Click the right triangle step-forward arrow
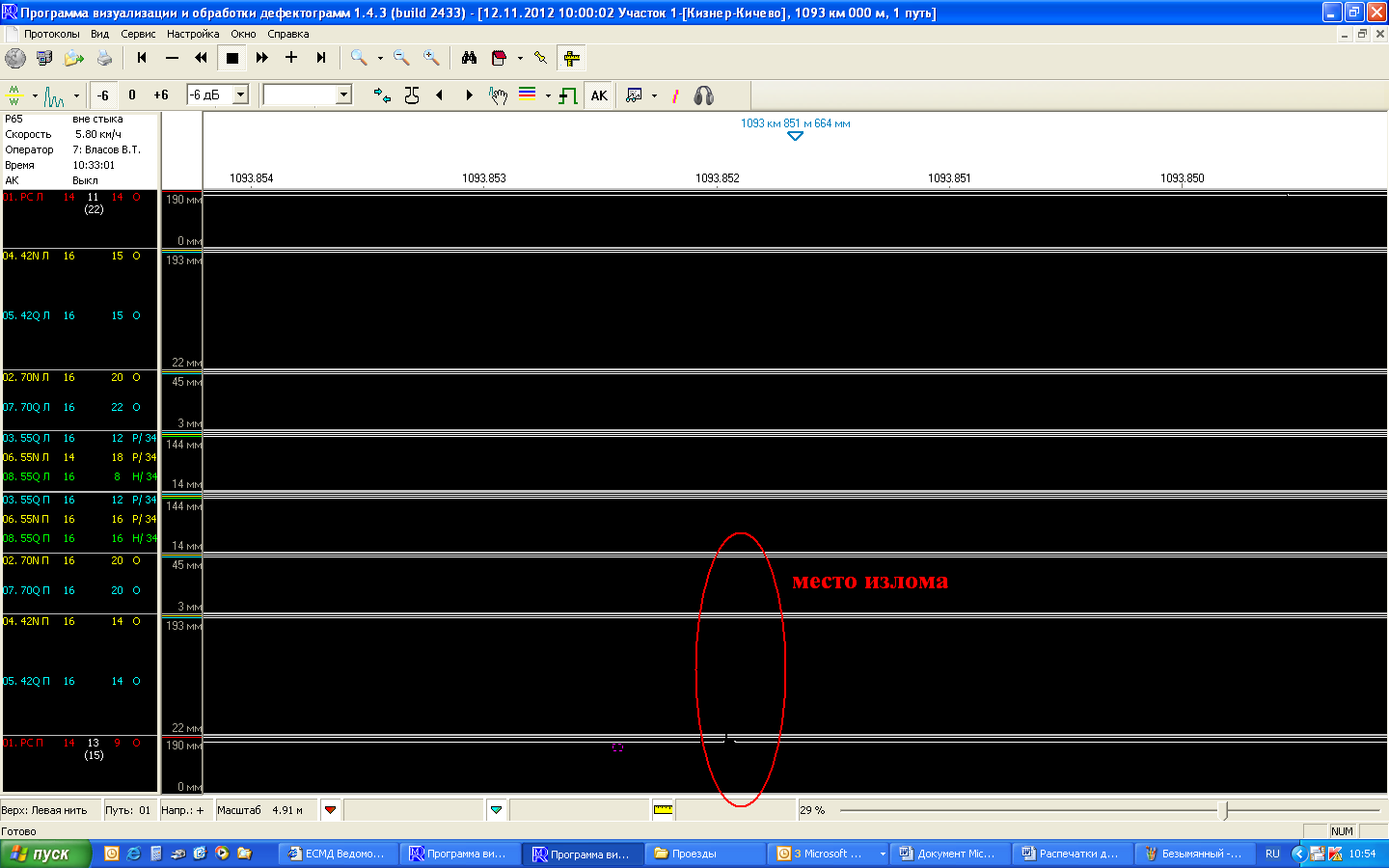The width and height of the screenshot is (1389, 868). point(470,95)
